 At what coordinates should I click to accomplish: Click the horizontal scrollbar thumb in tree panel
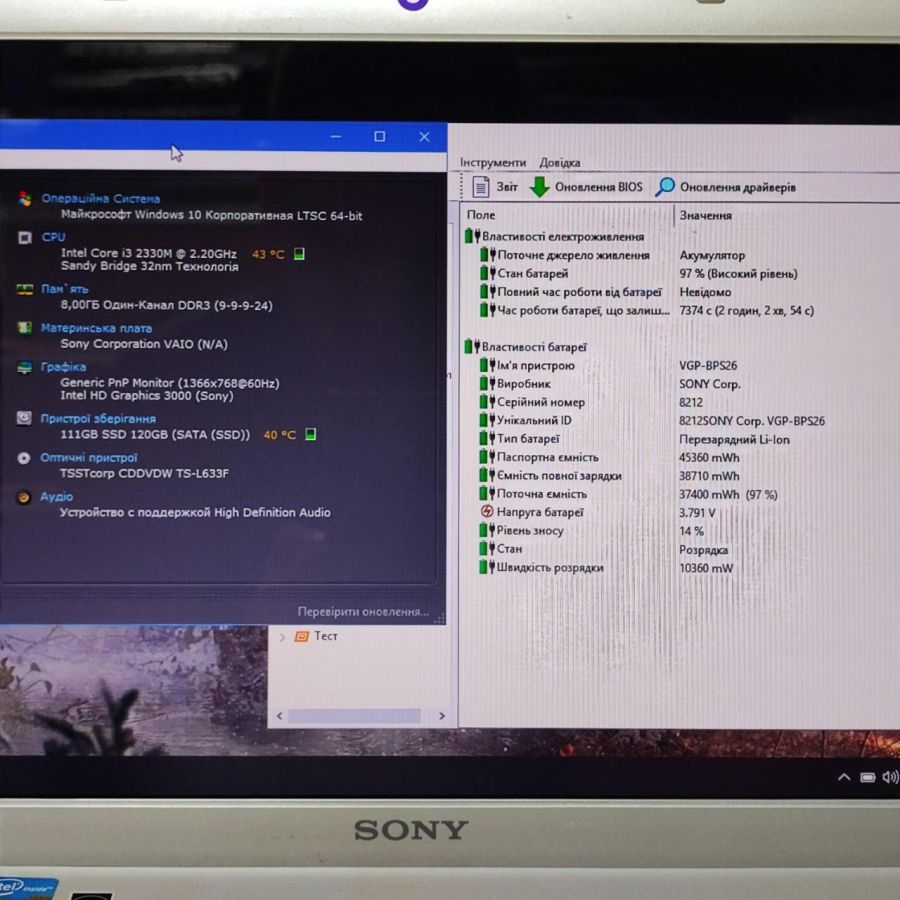tap(354, 716)
